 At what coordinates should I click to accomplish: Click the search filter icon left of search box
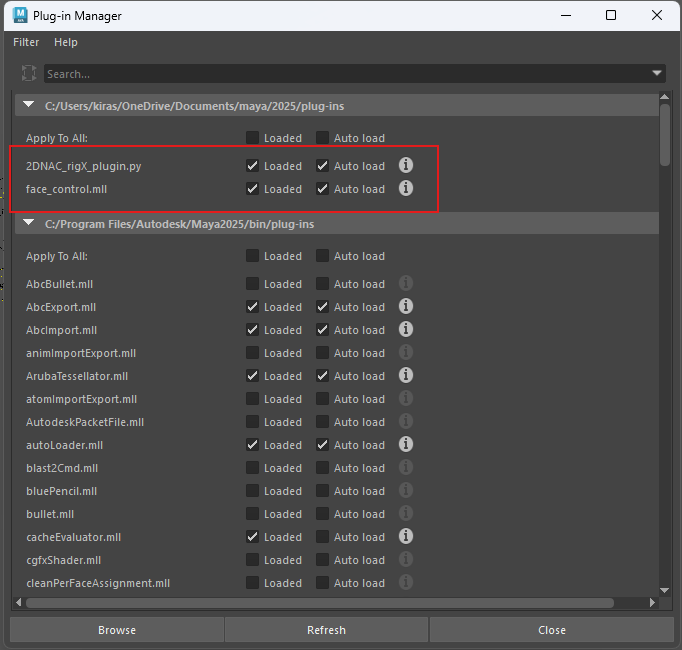(x=29, y=74)
